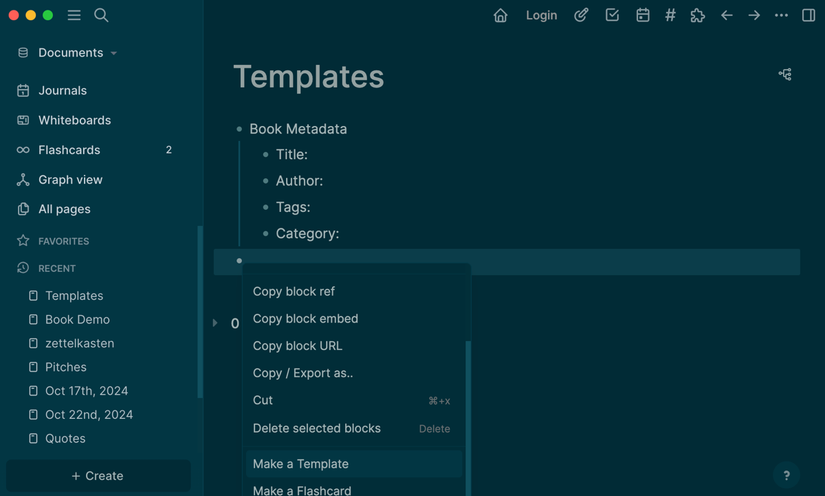Open recent page zettelkasten
This screenshot has height=496, width=825.
click(79, 343)
